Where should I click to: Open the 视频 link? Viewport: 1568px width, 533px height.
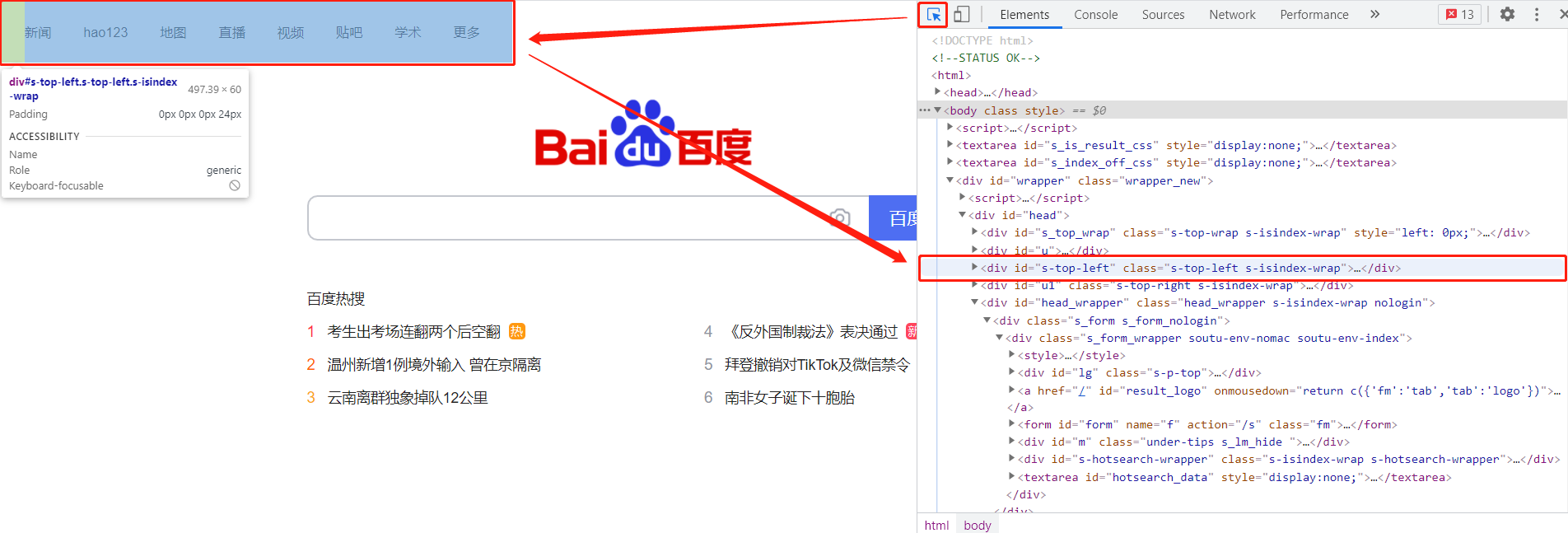click(291, 32)
